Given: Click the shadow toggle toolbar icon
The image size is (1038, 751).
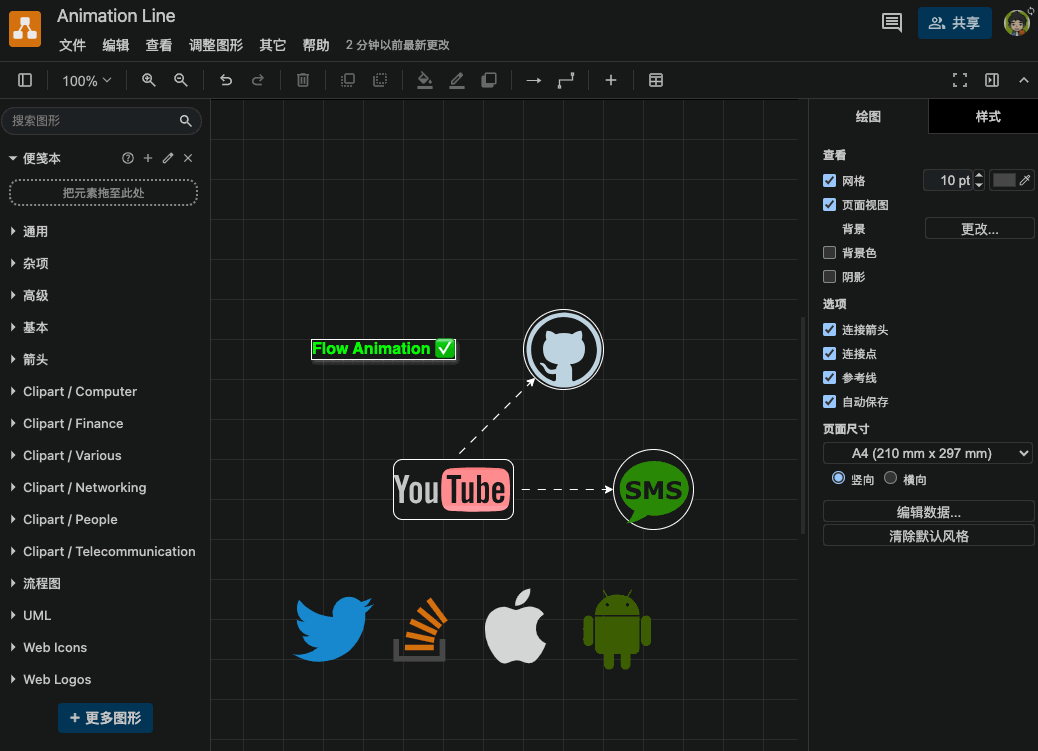Looking at the screenshot, I should (x=489, y=80).
